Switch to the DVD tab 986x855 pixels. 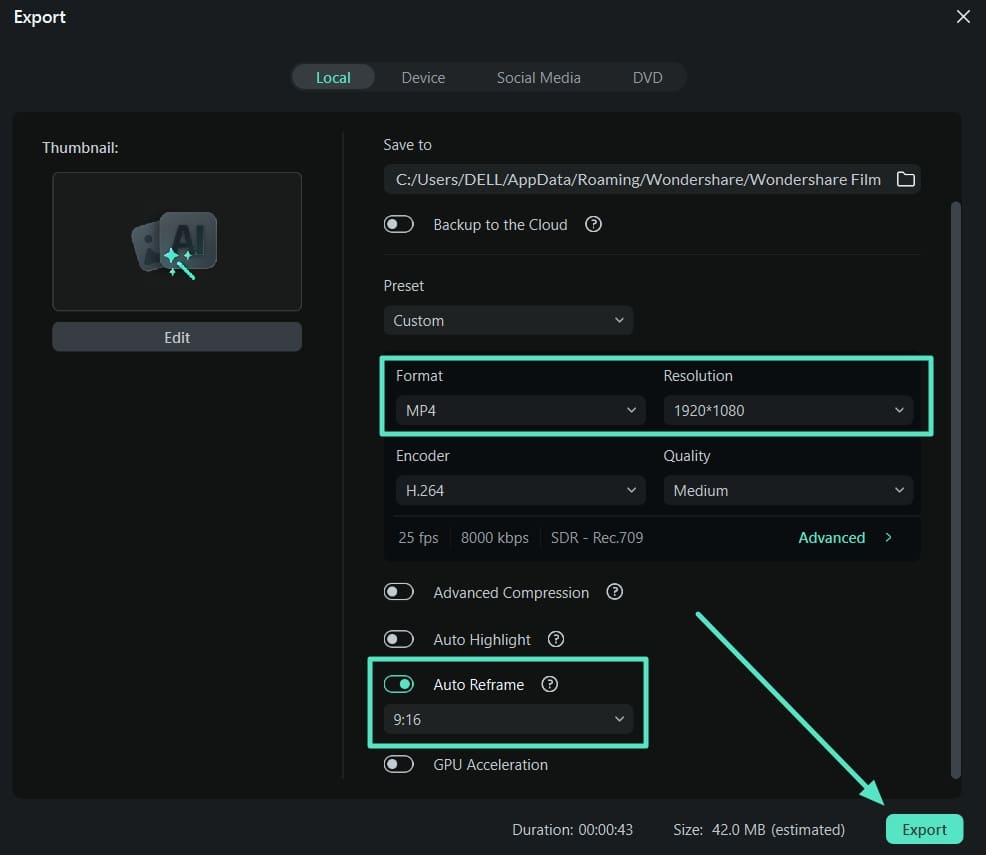[647, 77]
